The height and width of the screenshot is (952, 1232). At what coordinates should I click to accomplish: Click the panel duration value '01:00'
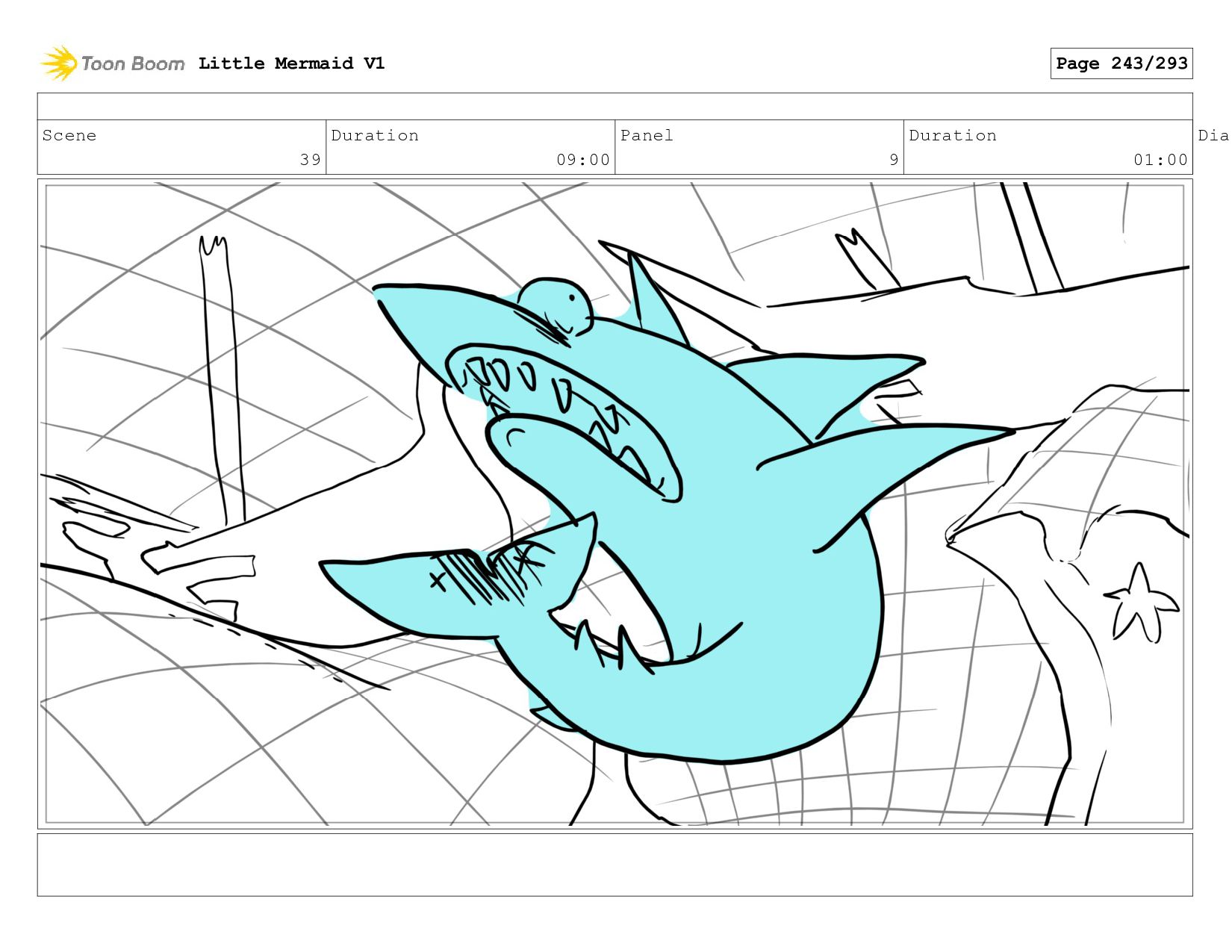click(1160, 160)
